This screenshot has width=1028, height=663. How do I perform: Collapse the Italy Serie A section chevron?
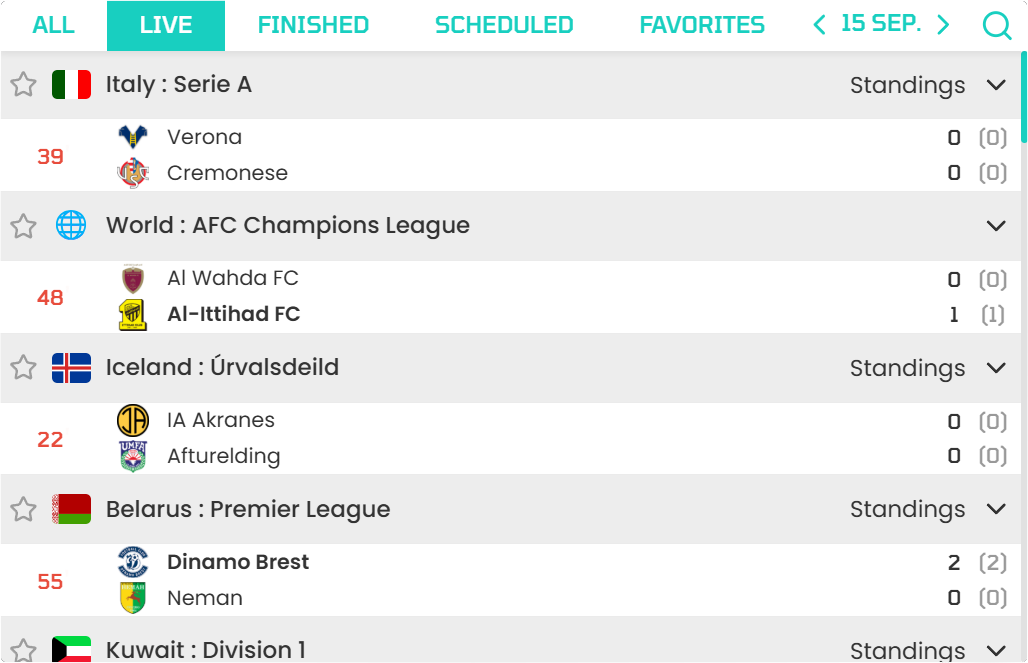pos(996,85)
